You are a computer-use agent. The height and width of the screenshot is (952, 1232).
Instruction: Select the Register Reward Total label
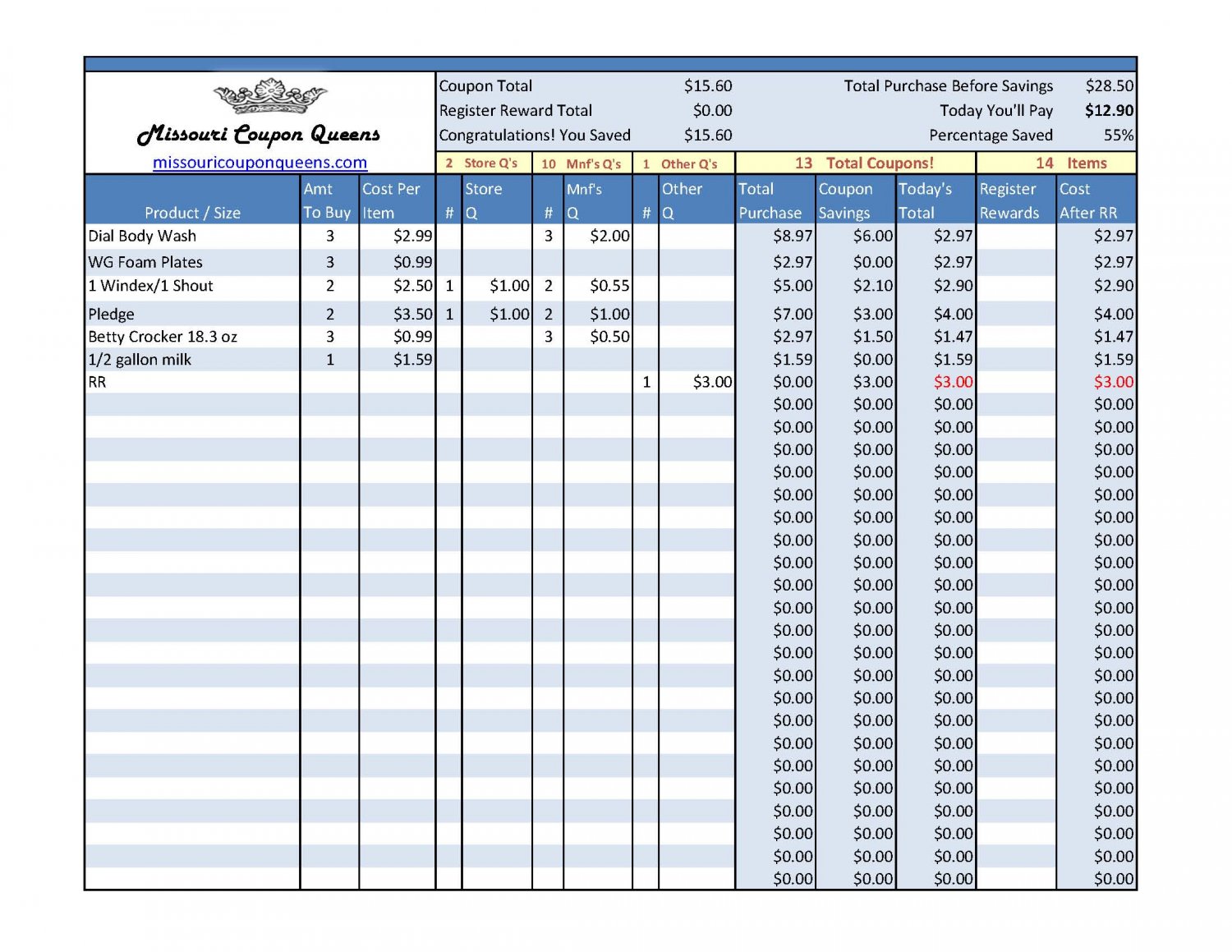[515, 110]
